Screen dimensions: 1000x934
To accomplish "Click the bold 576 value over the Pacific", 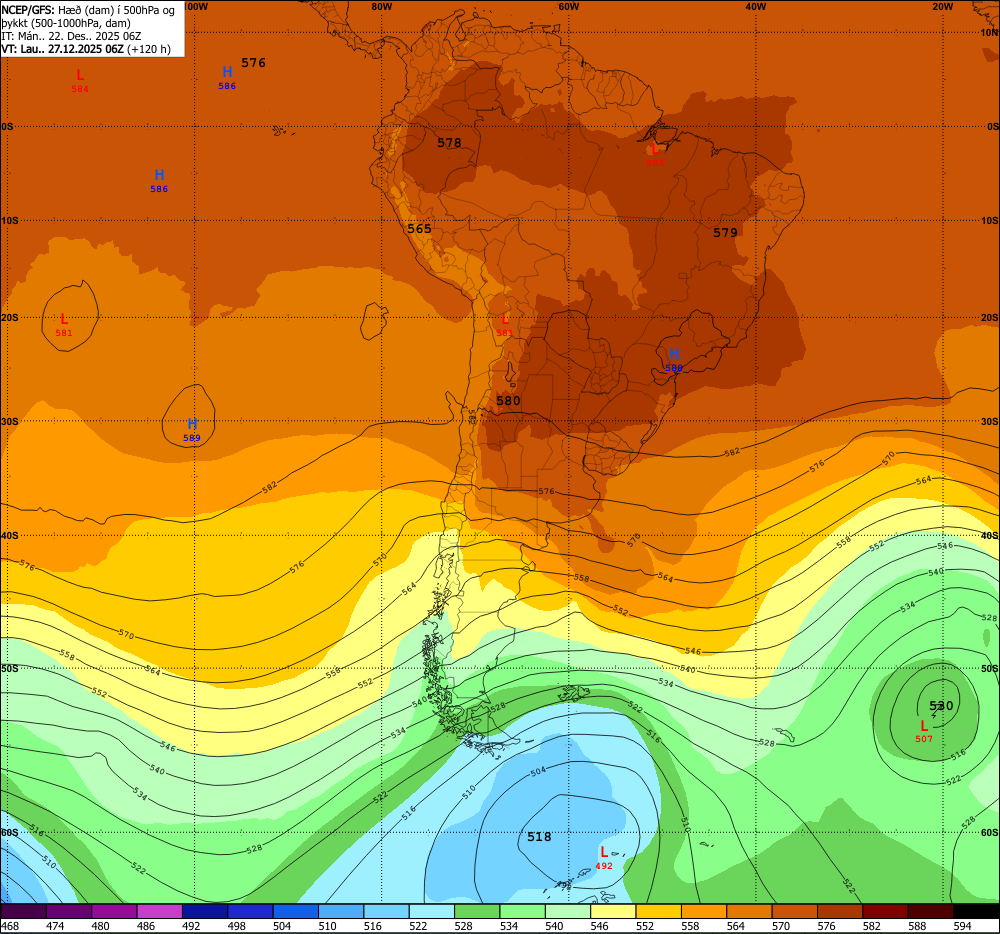I will click(253, 62).
